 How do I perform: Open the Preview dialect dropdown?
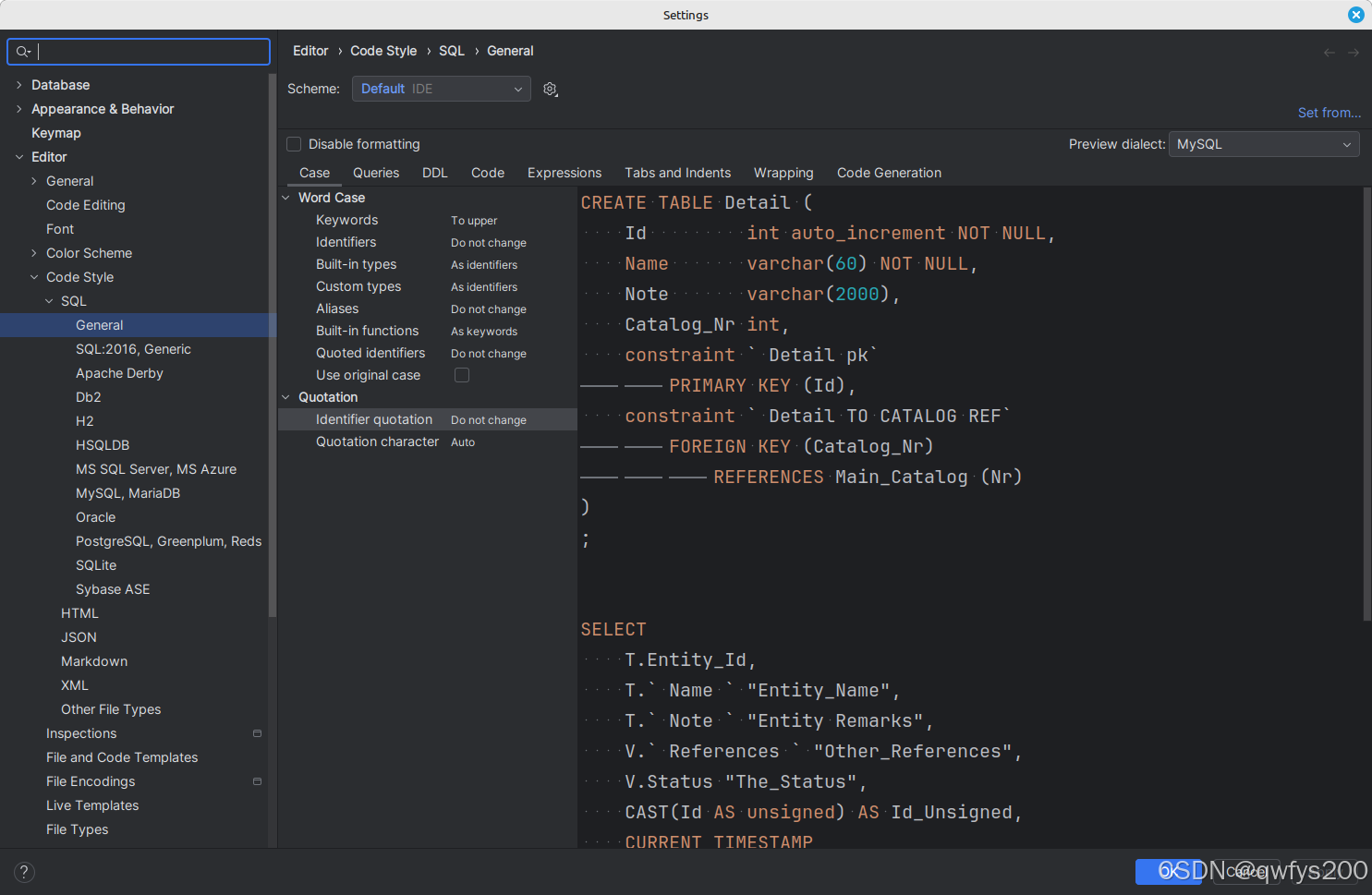[1264, 144]
